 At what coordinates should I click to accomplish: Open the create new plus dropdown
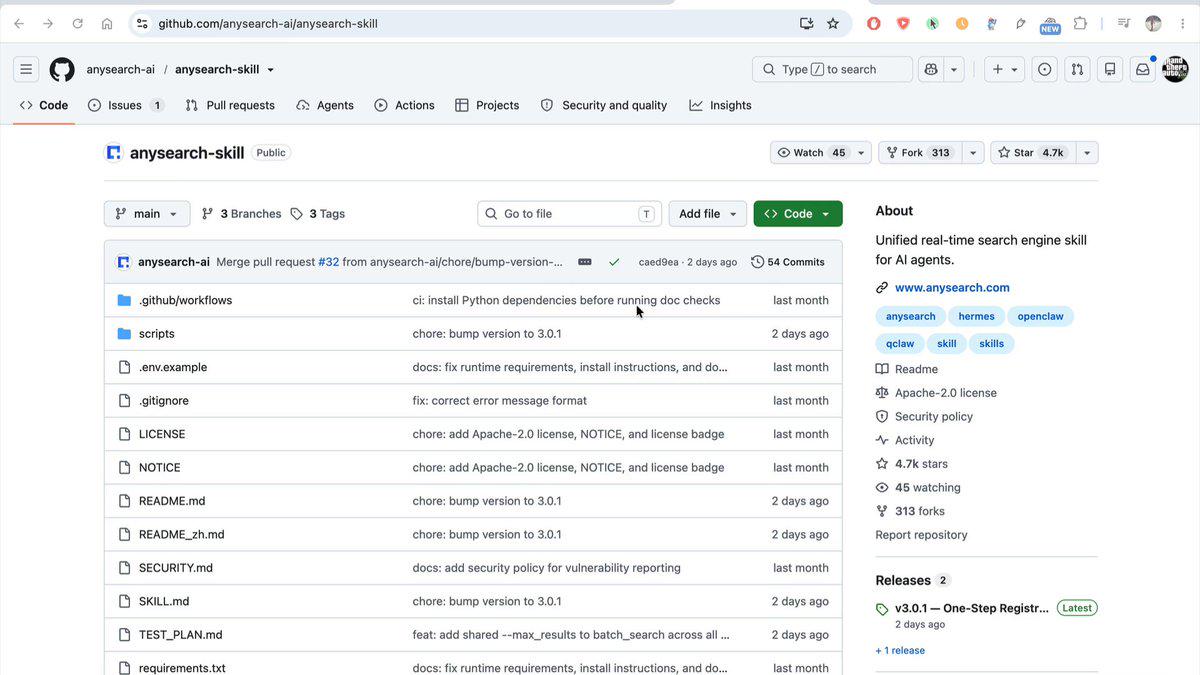(1005, 69)
